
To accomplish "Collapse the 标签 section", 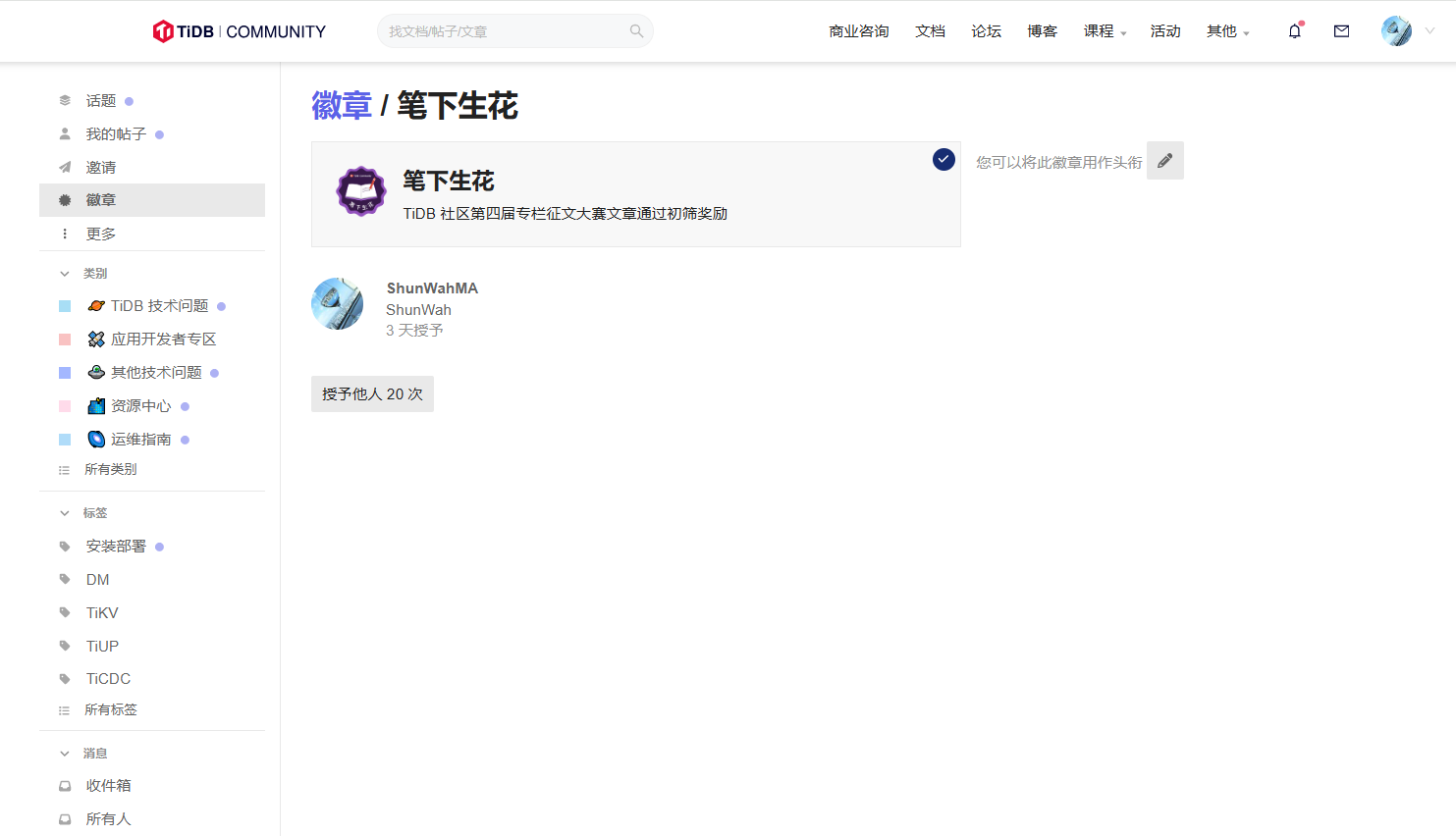I will (92, 512).
